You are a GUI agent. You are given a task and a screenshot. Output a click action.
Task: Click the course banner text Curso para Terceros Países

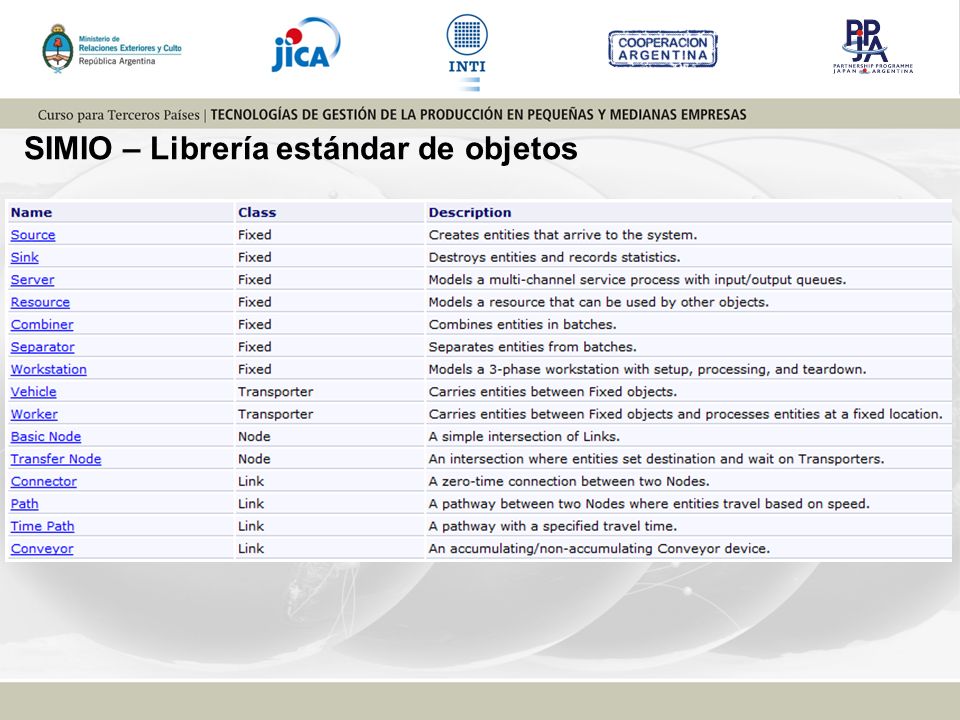118,114
